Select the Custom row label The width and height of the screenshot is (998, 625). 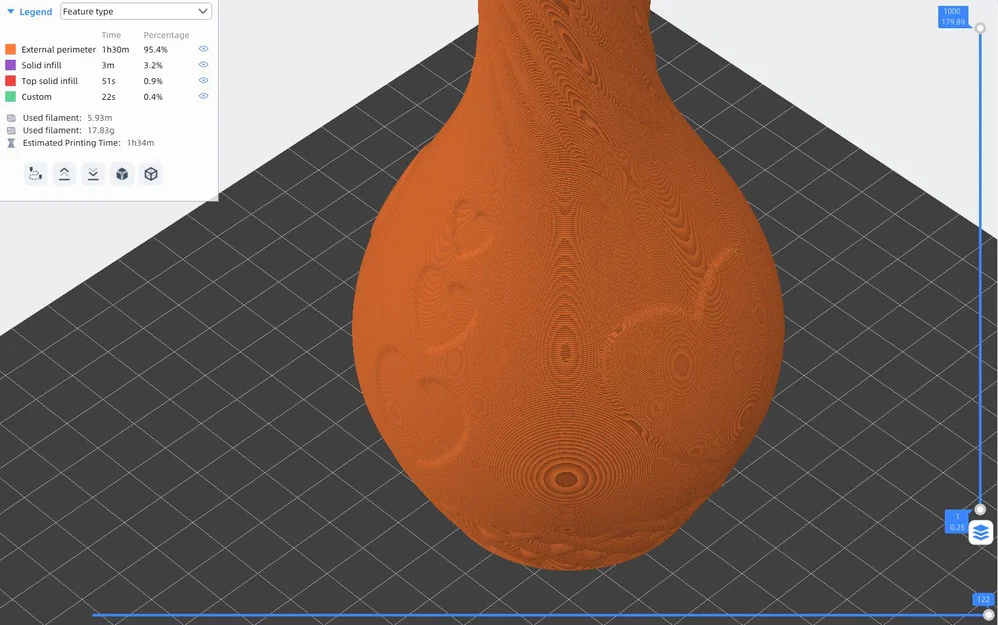pos(36,97)
